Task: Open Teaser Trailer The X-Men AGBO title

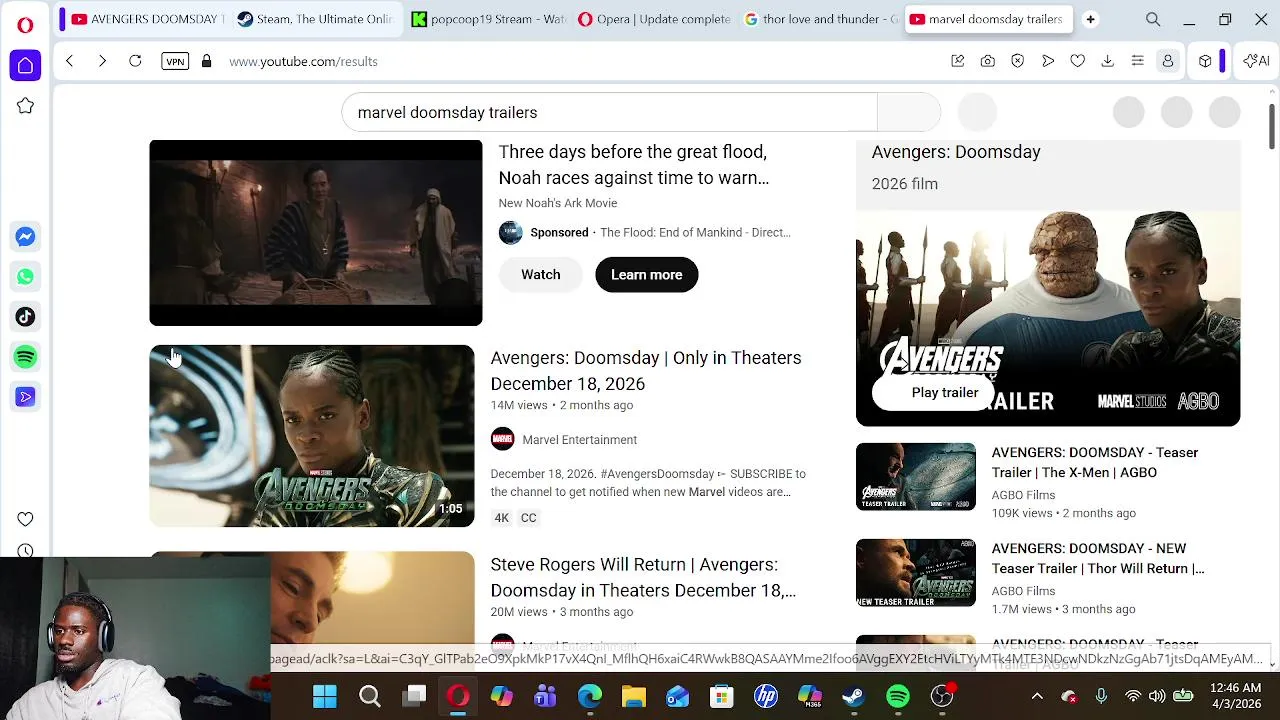Action: pyautogui.click(x=1095, y=462)
